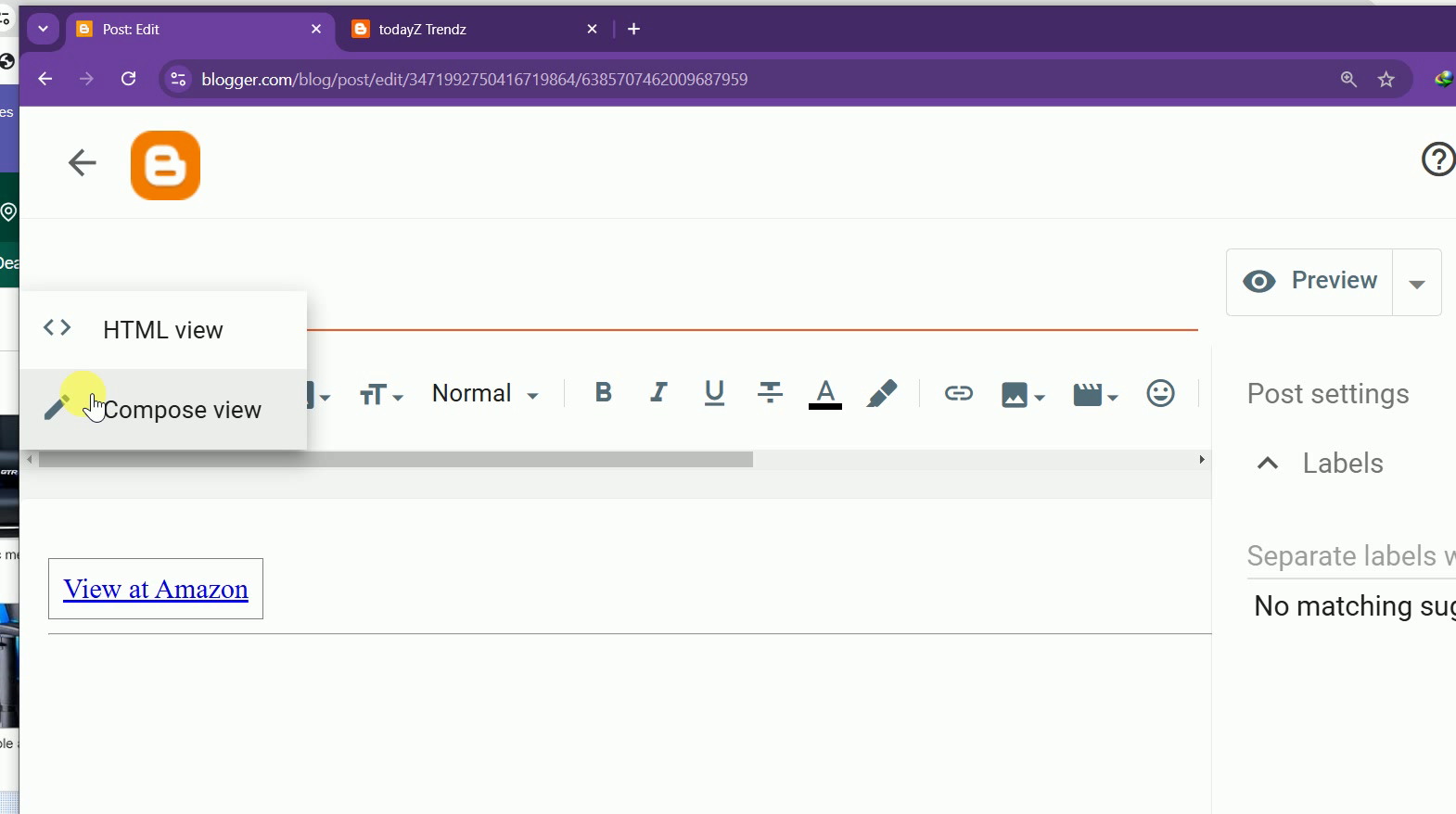The height and width of the screenshot is (814, 1456).
Task: Click the View at Amazon link
Action: (156, 589)
